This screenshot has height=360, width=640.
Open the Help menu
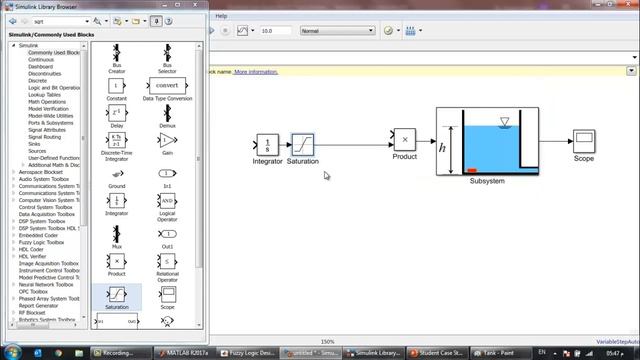point(221,16)
